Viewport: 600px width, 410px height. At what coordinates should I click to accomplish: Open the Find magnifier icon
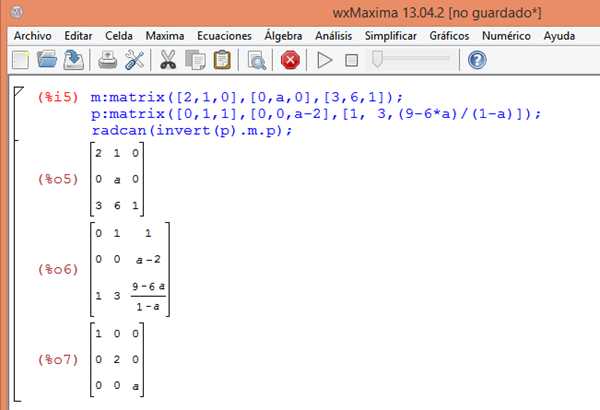tap(256, 60)
